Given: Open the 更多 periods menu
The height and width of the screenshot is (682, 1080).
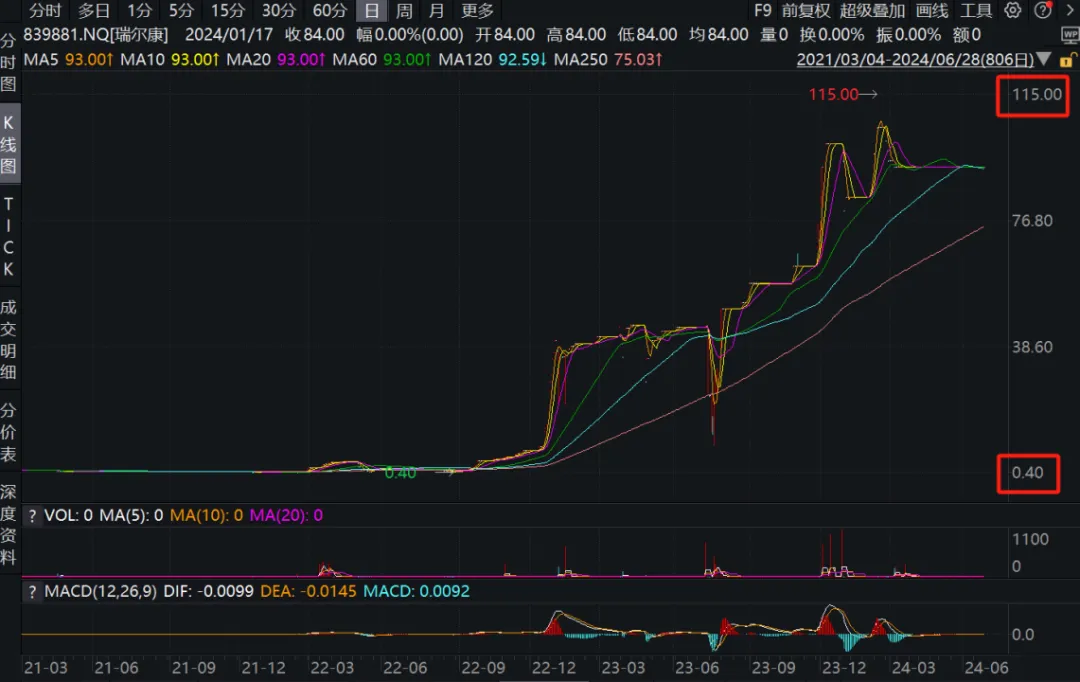Looking at the screenshot, I should [477, 11].
